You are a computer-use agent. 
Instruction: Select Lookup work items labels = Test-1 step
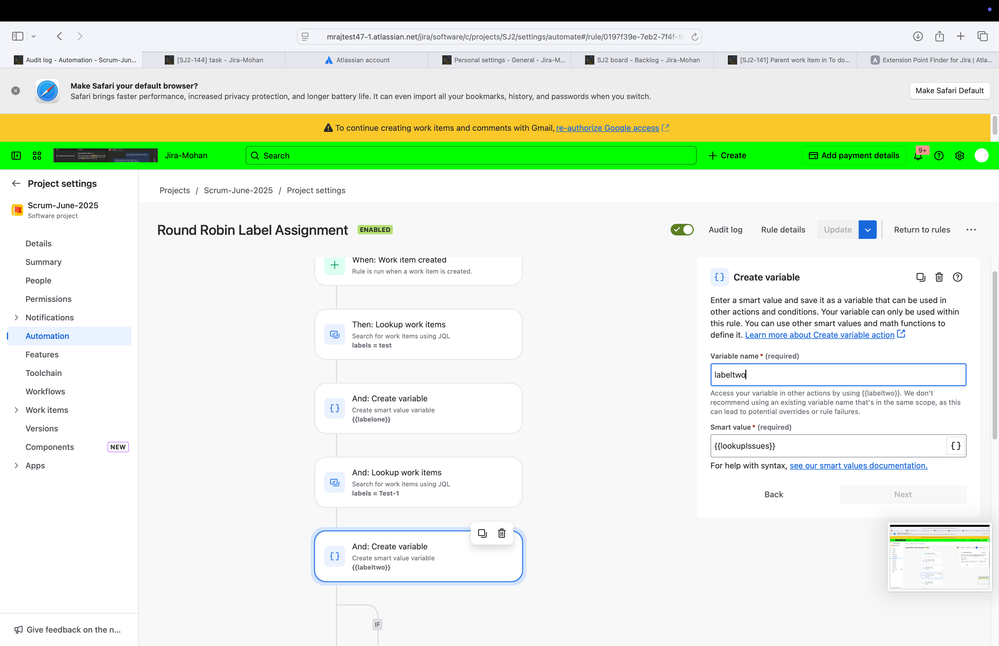coord(419,482)
